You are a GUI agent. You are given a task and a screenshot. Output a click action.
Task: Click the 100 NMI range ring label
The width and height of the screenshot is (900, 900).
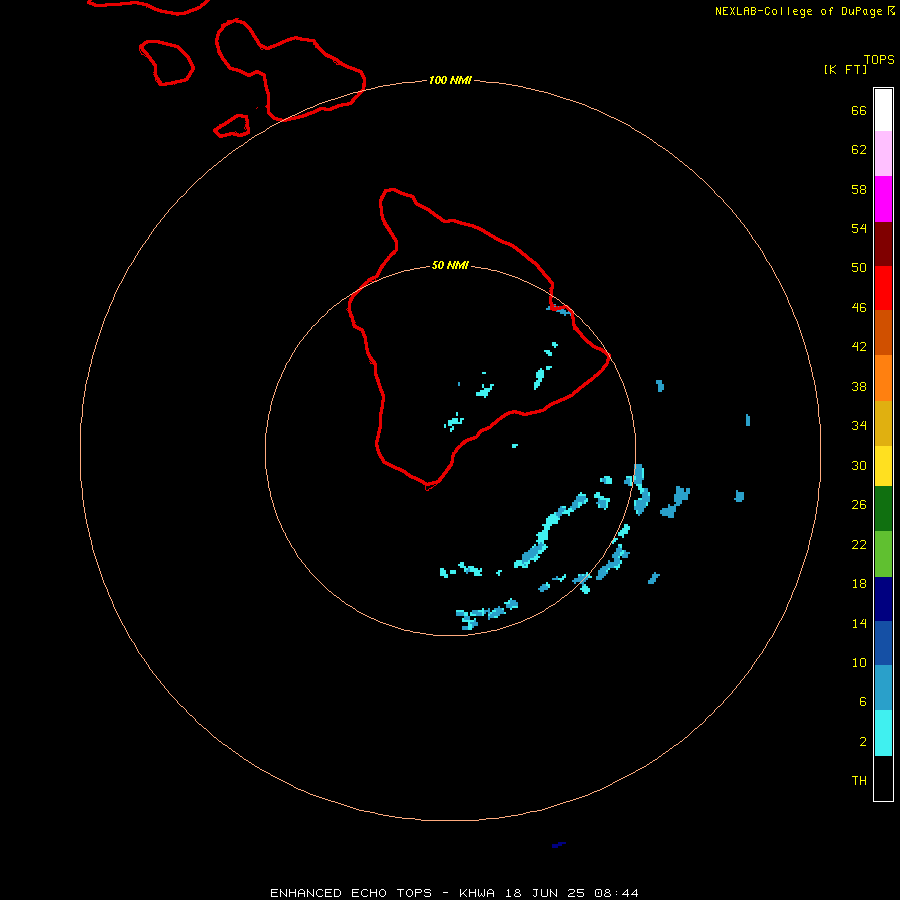450,80
